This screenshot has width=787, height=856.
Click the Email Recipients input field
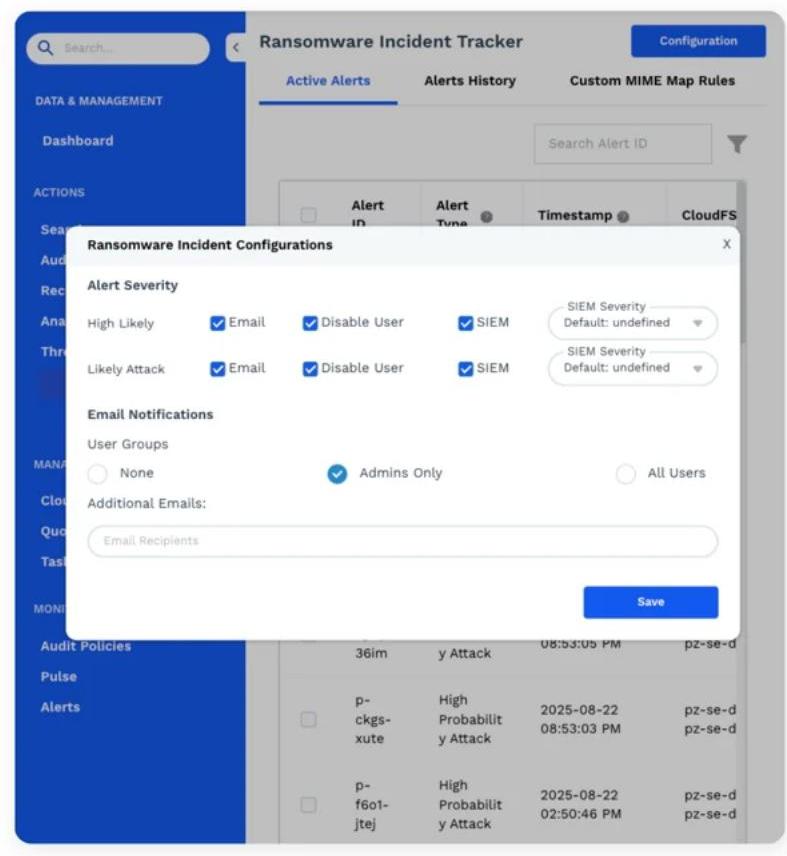pyautogui.click(x=403, y=541)
